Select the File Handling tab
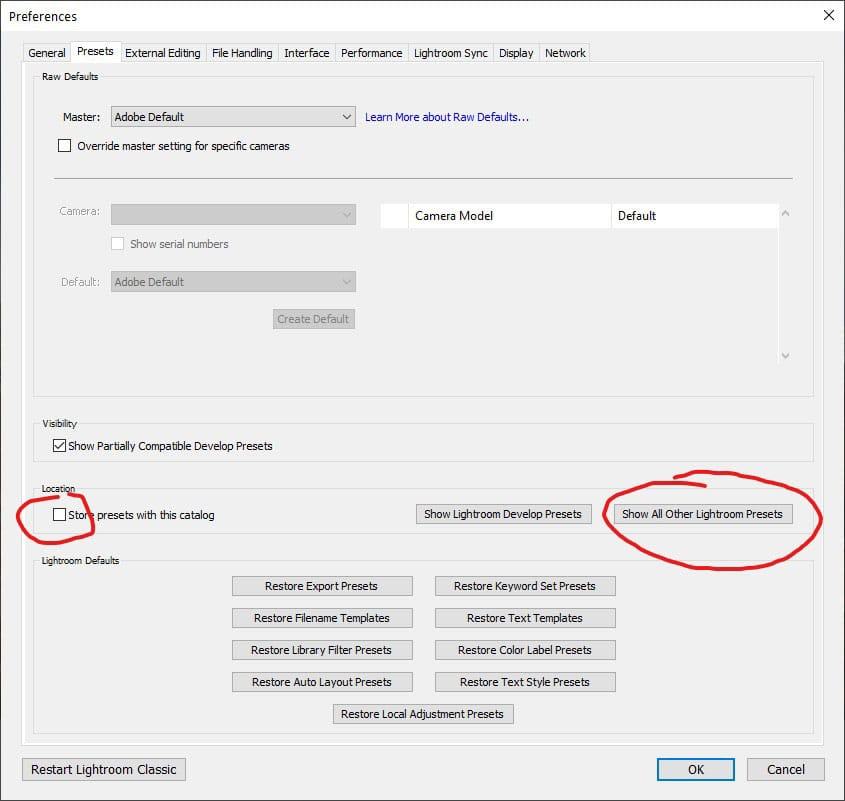The image size is (845, 801). pos(241,53)
